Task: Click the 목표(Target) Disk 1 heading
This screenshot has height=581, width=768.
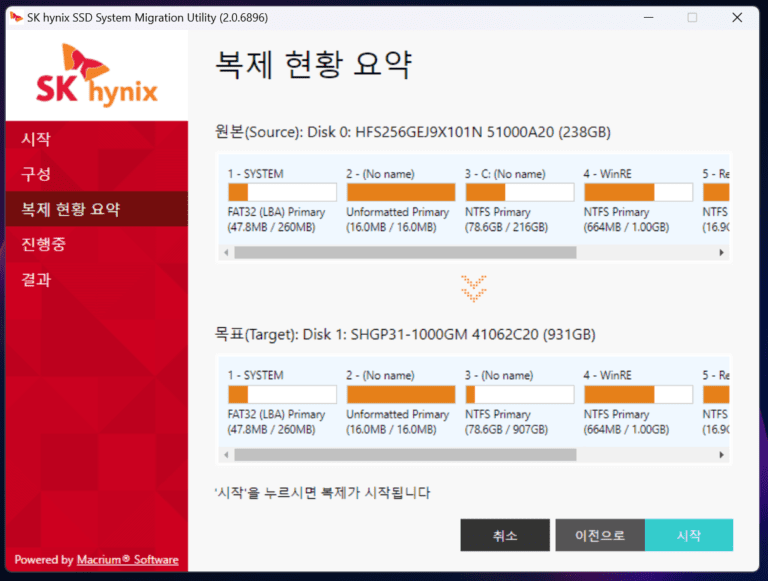Action: pyautogui.click(x=405, y=335)
